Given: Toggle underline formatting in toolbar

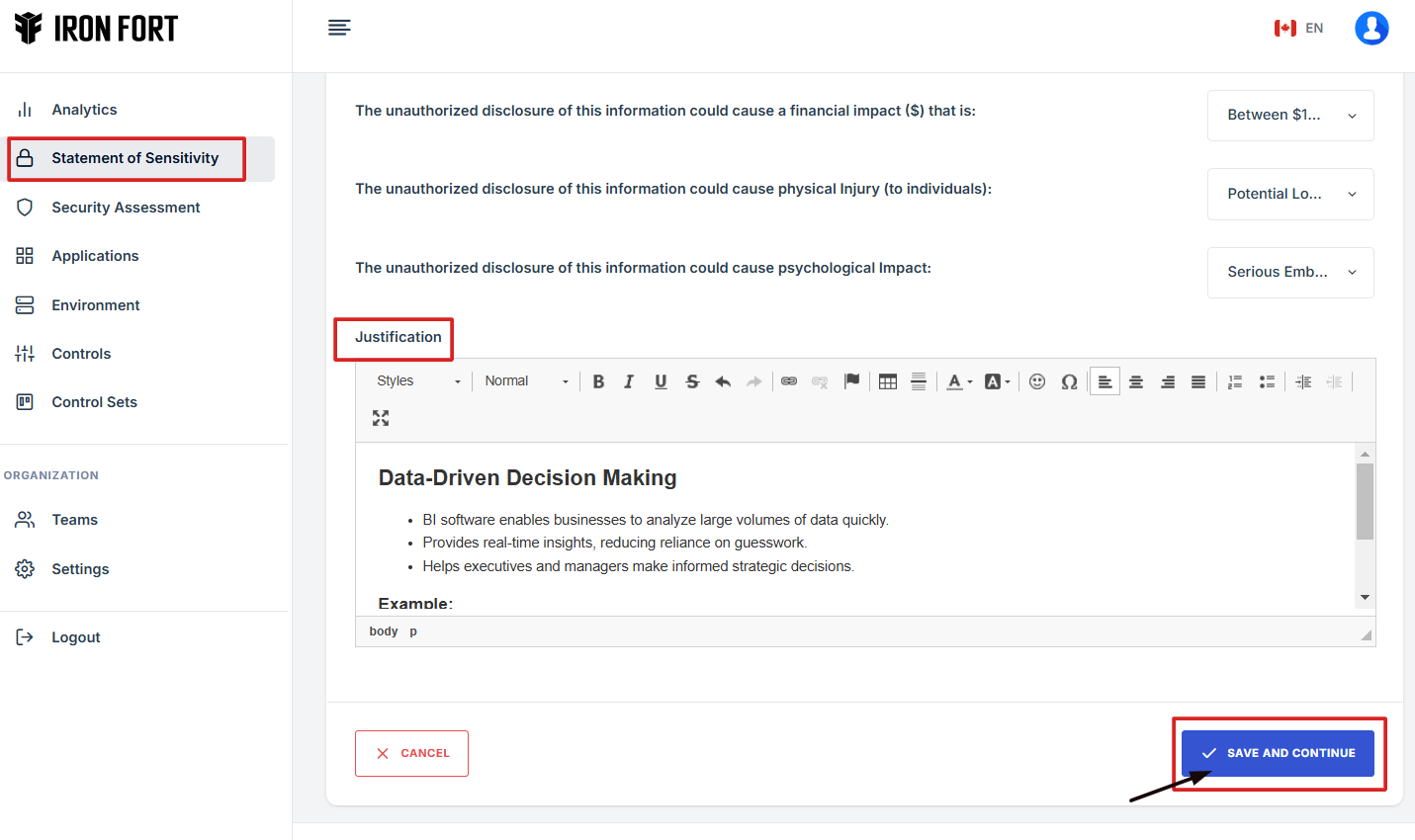Looking at the screenshot, I should (661, 381).
